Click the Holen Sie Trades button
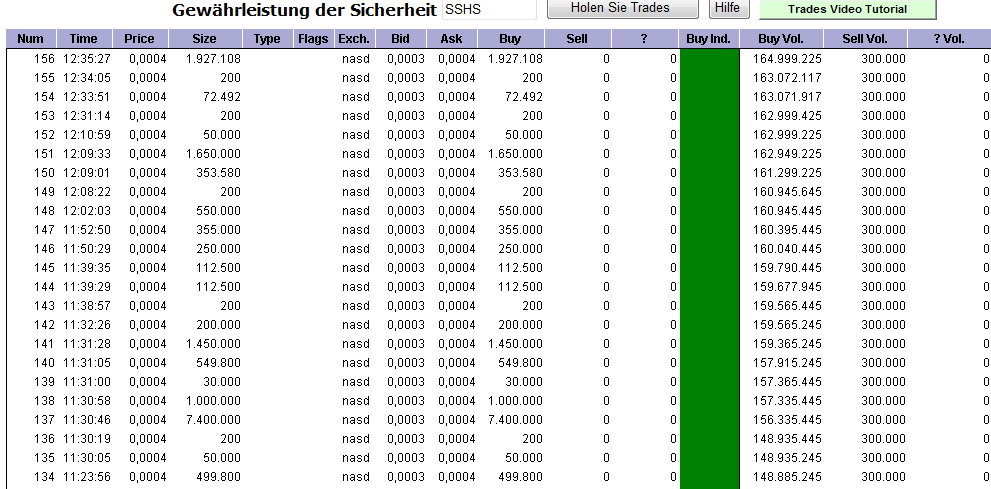991x489 pixels. pos(623,8)
